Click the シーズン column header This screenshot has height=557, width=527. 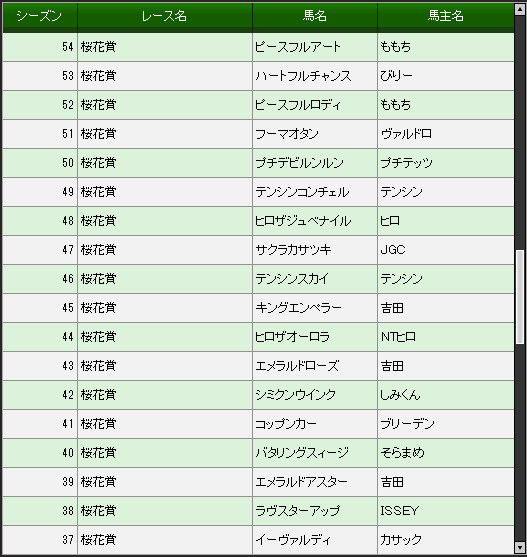[40, 16]
